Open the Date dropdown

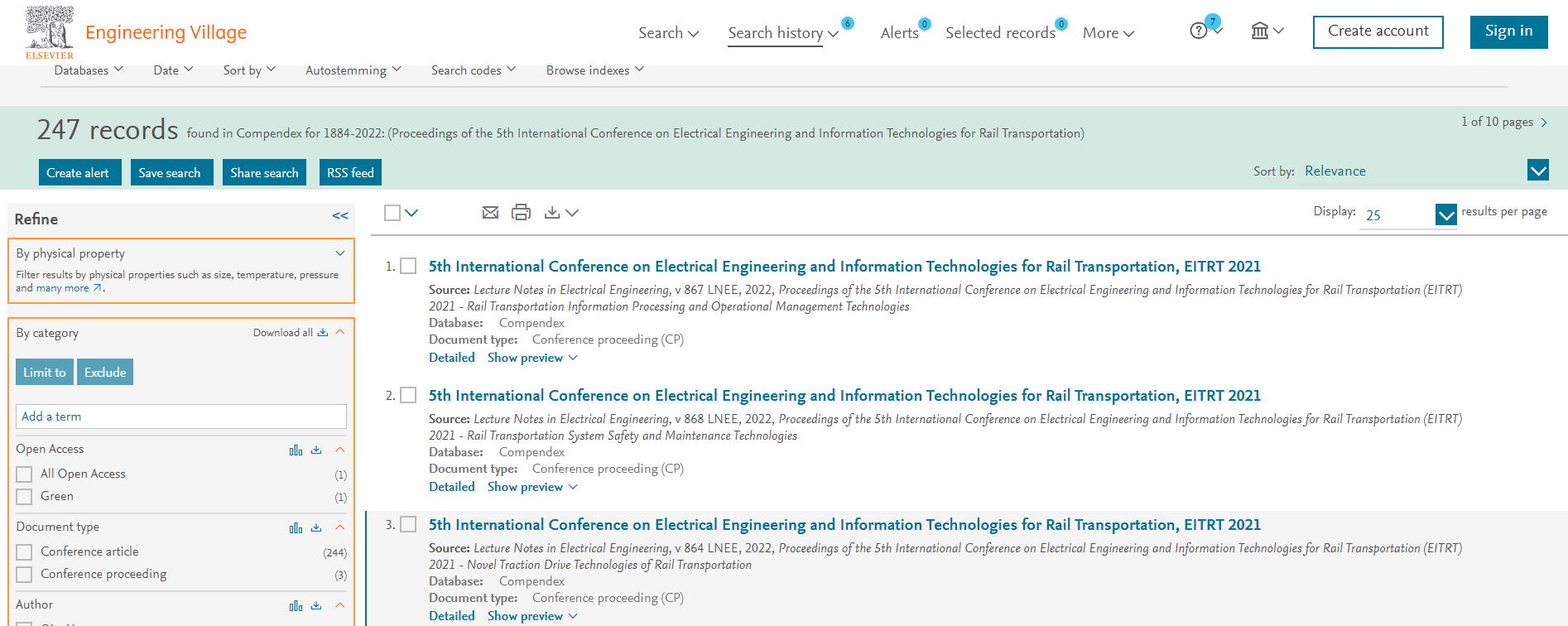173,70
